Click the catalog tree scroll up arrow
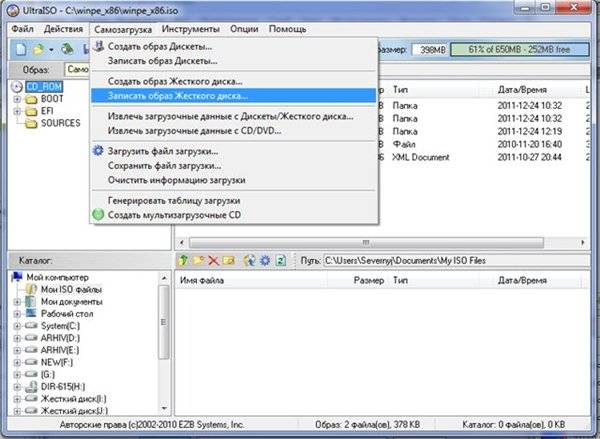 pyautogui.click(x=164, y=277)
